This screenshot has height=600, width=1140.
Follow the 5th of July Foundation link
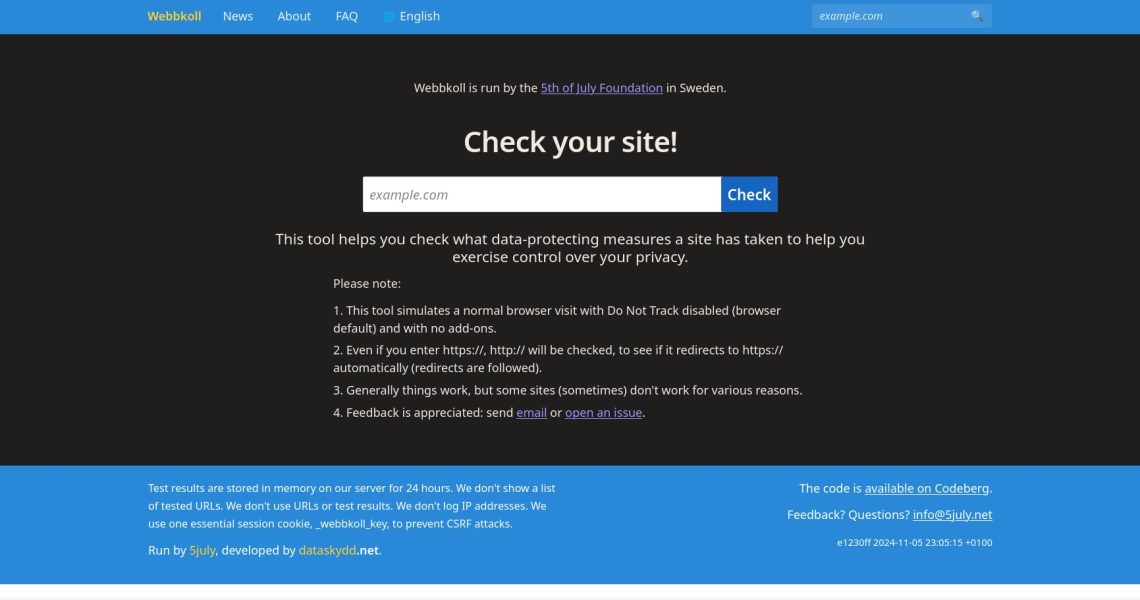pyautogui.click(x=601, y=88)
